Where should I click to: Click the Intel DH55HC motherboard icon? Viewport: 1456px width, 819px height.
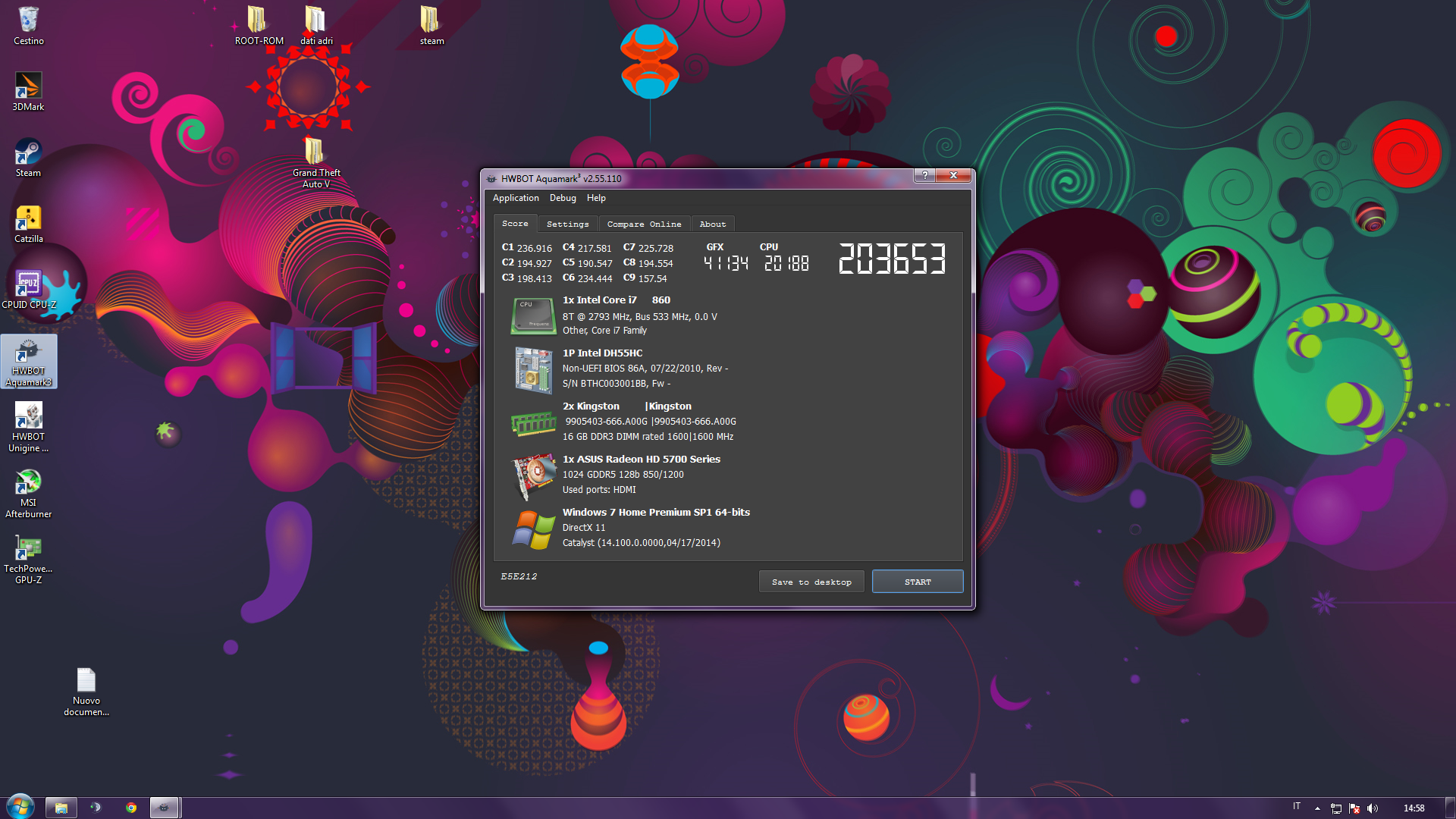[533, 370]
